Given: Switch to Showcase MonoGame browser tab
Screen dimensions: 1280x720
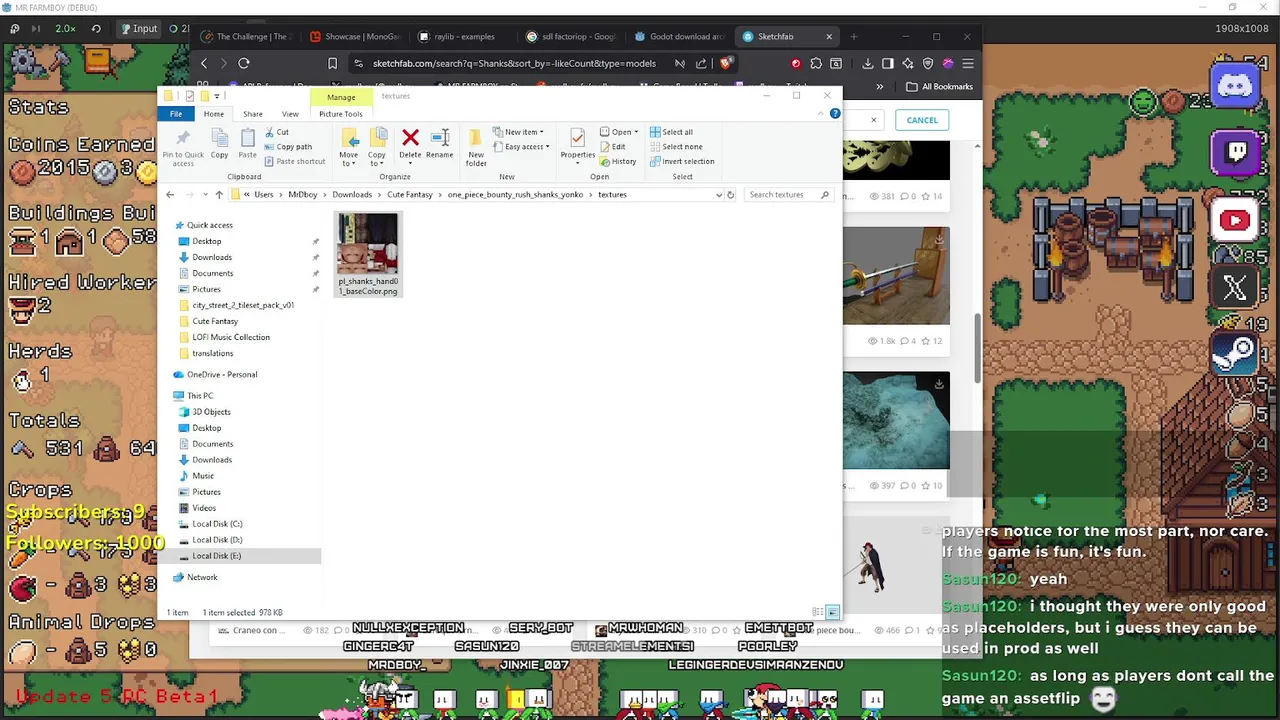Looking at the screenshot, I should coord(355,37).
